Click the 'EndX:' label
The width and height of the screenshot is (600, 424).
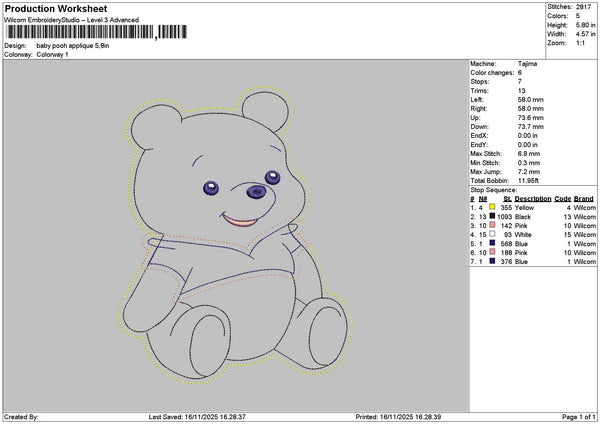pyautogui.click(x=479, y=136)
